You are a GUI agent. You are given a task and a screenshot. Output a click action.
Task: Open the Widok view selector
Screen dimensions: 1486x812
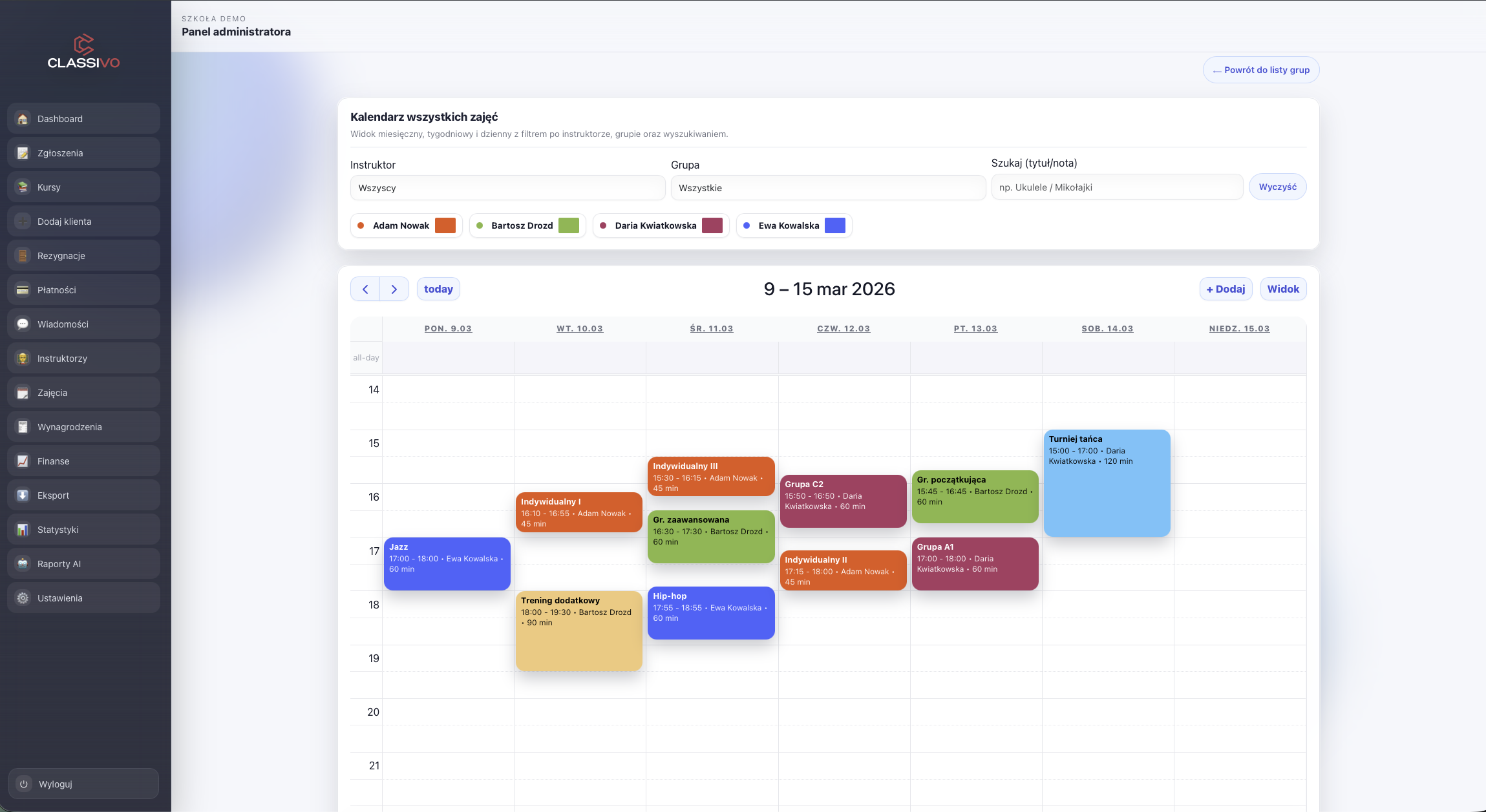click(x=1282, y=289)
